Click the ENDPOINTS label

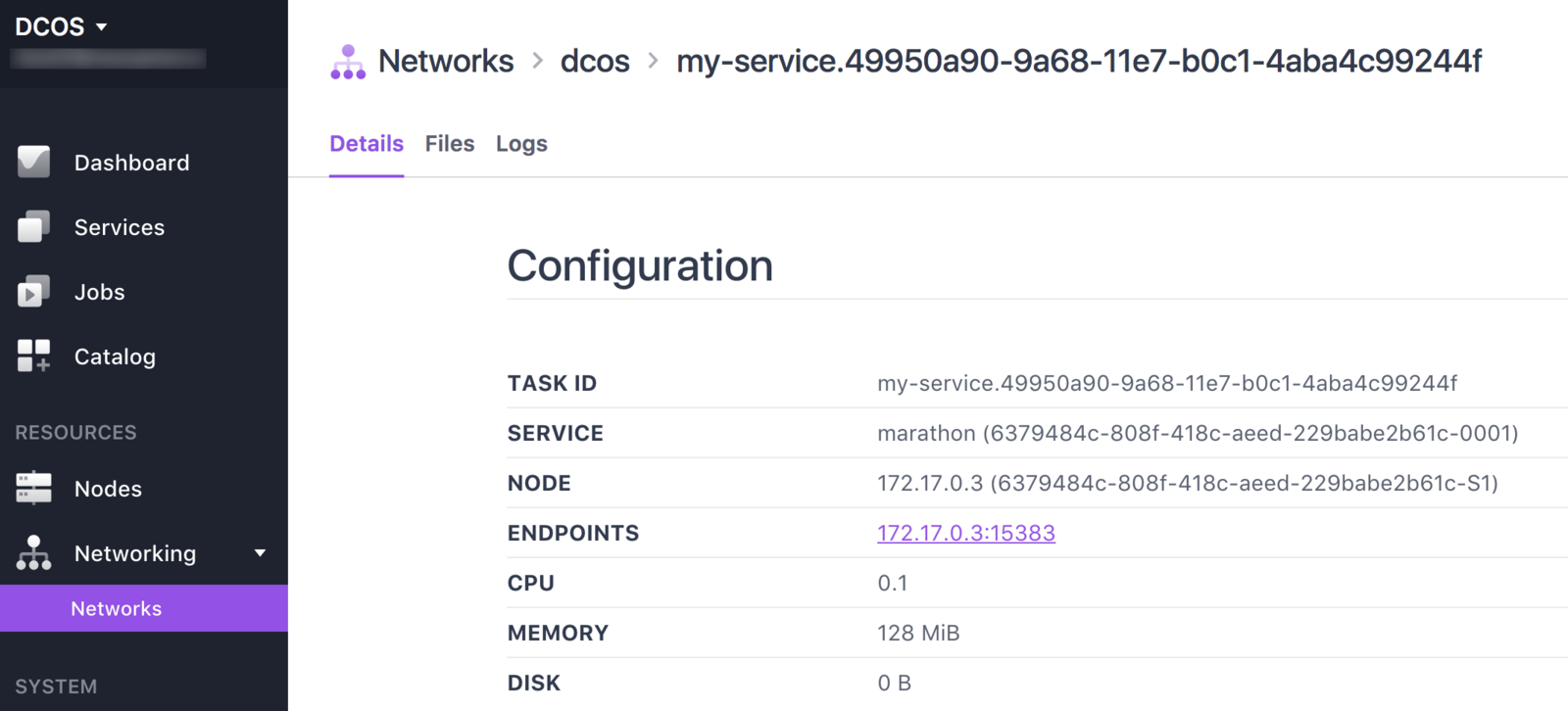[x=573, y=533]
